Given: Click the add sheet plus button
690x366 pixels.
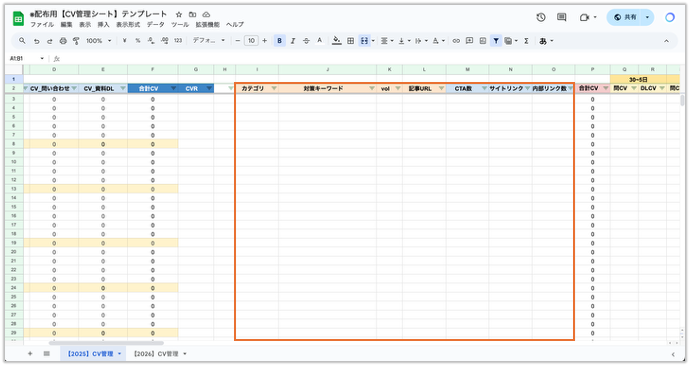Looking at the screenshot, I should (x=30, y=354).
